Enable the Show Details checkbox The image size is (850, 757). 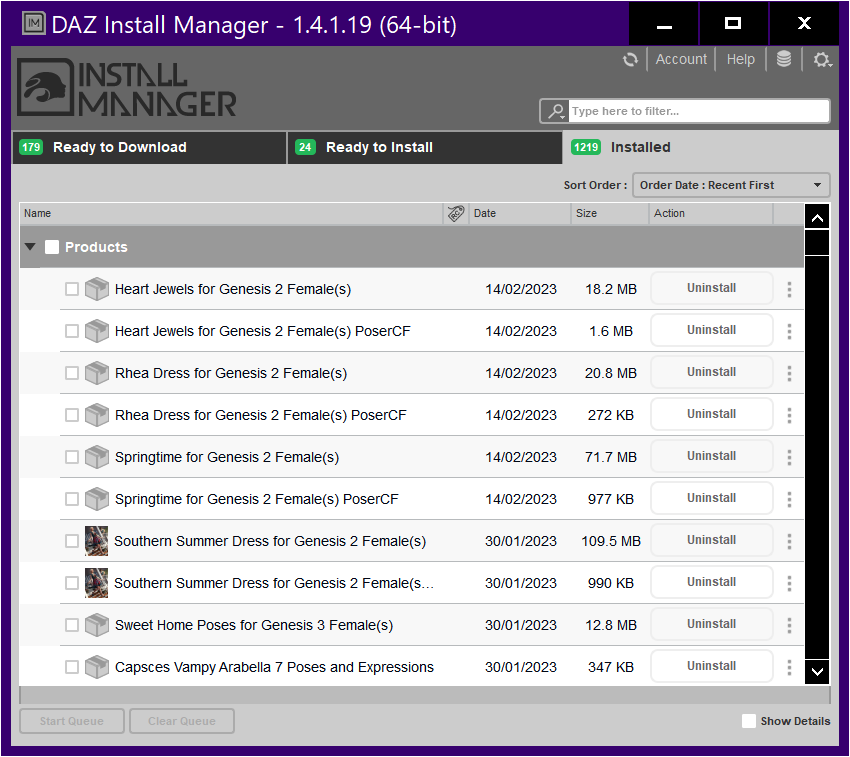click(749, 721)
